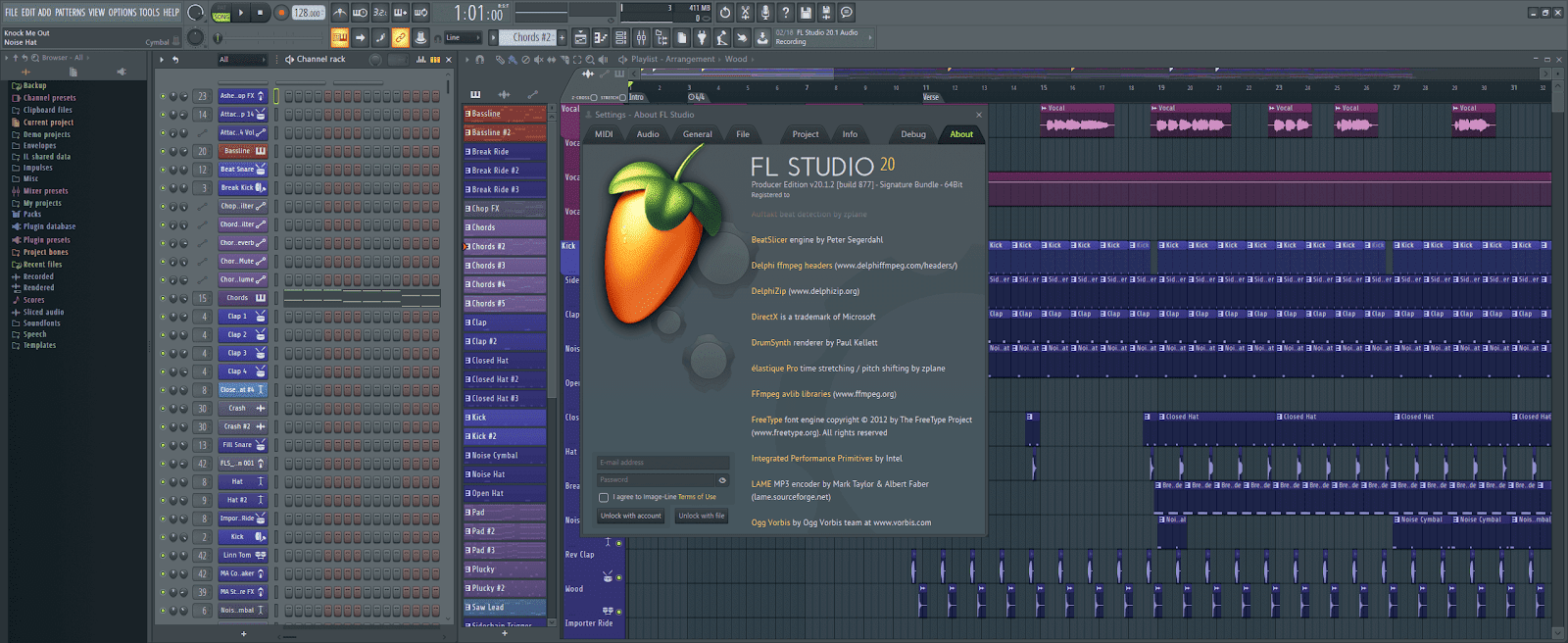Click 'Unlock with account' button

tap(631, 516)
